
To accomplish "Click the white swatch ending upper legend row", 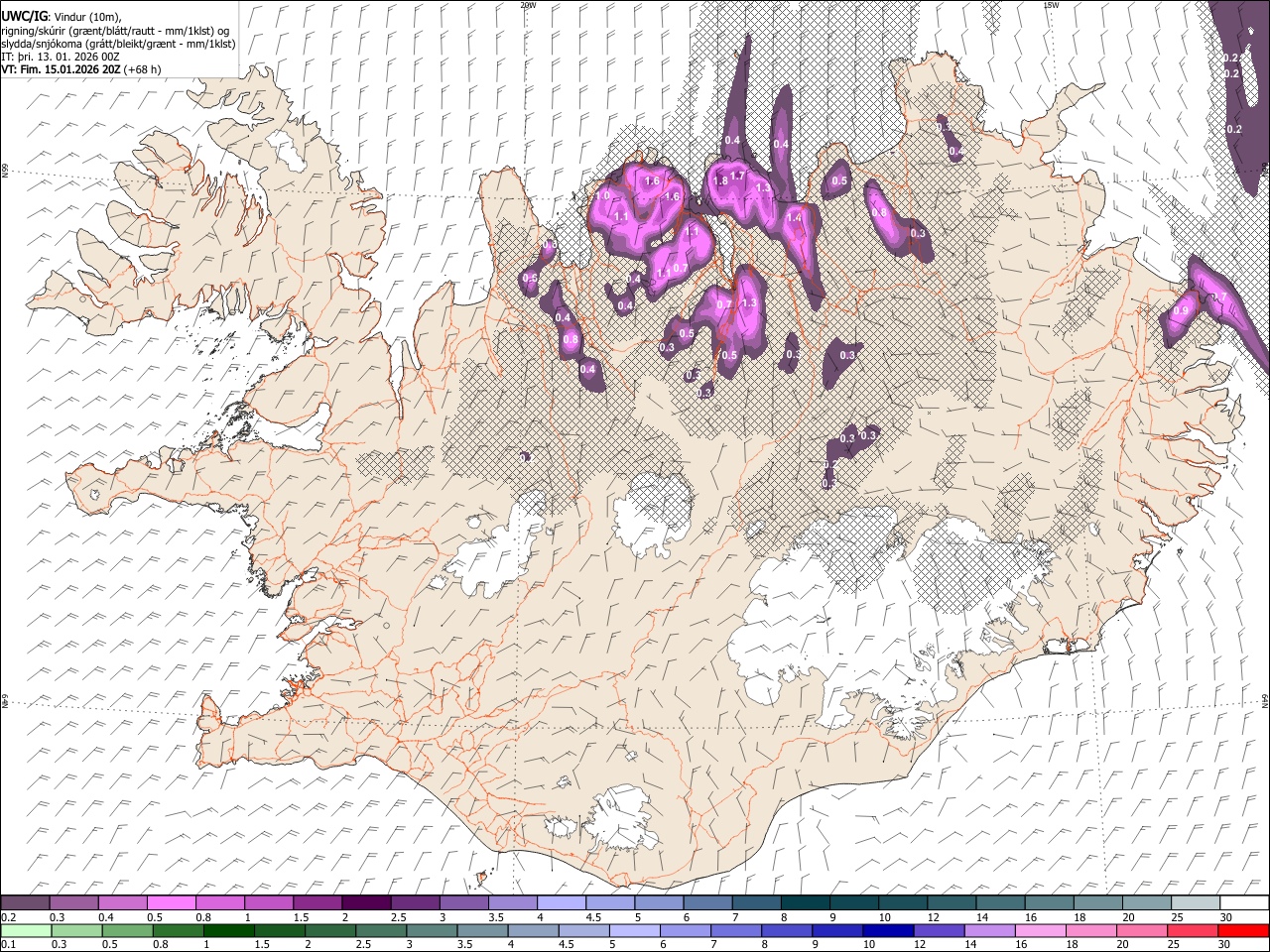I will pyautogui.click(x=1243, y=902).
